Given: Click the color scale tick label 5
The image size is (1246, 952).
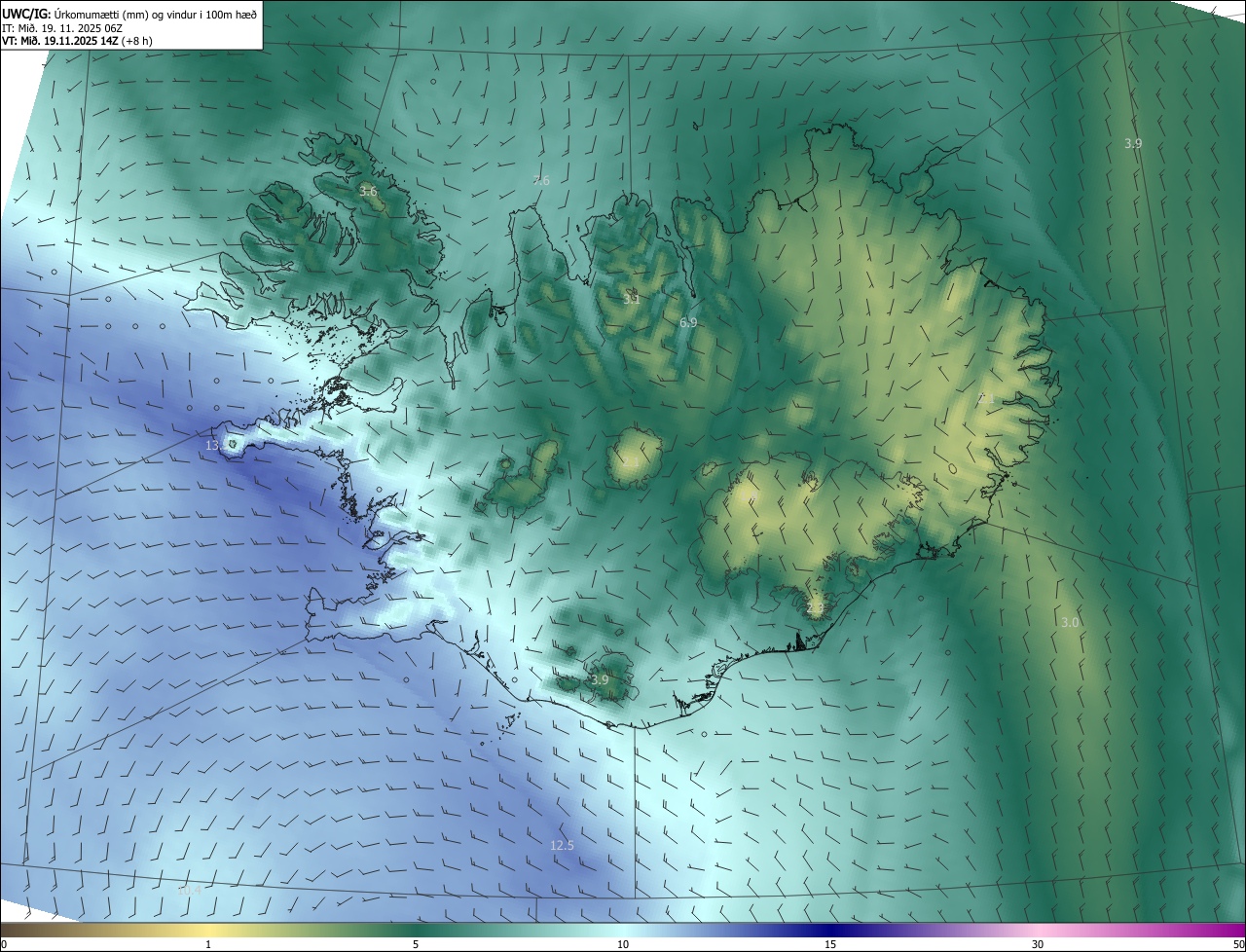Looking at the screenshot, I should point(416,944).
